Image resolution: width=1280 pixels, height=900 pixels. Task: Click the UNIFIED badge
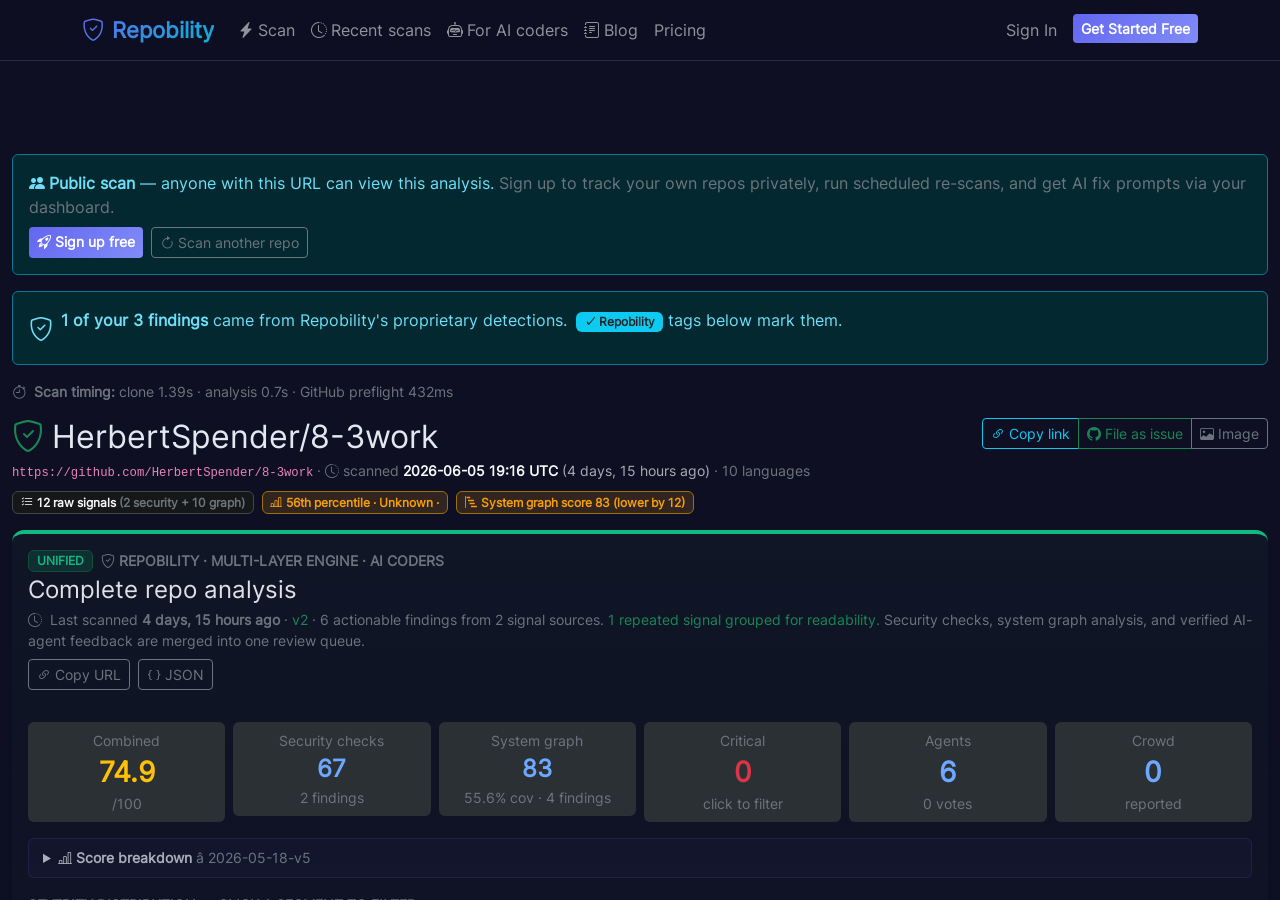pos(60,561)
